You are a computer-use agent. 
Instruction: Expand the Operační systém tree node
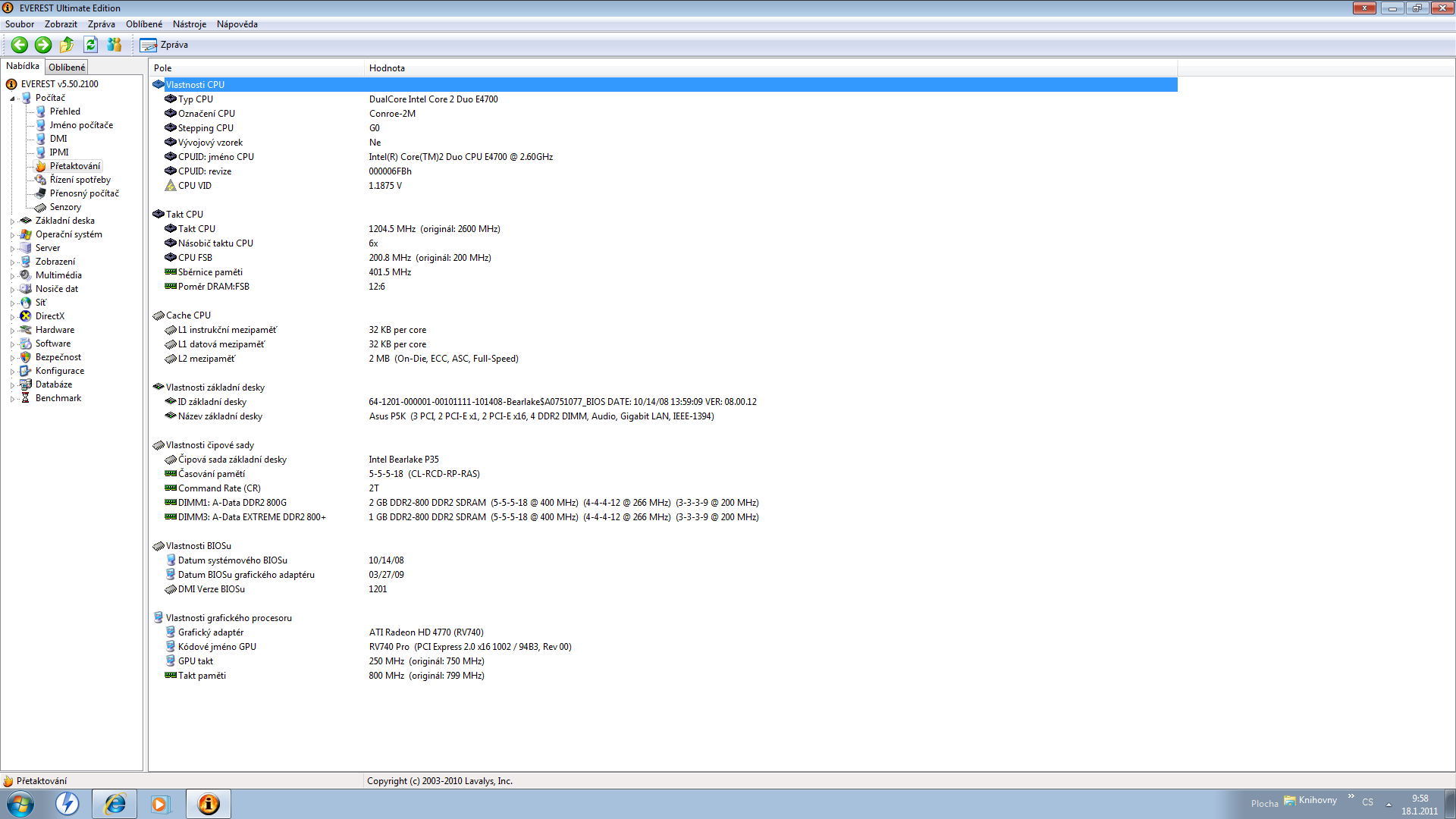click(x=12, y=235)
